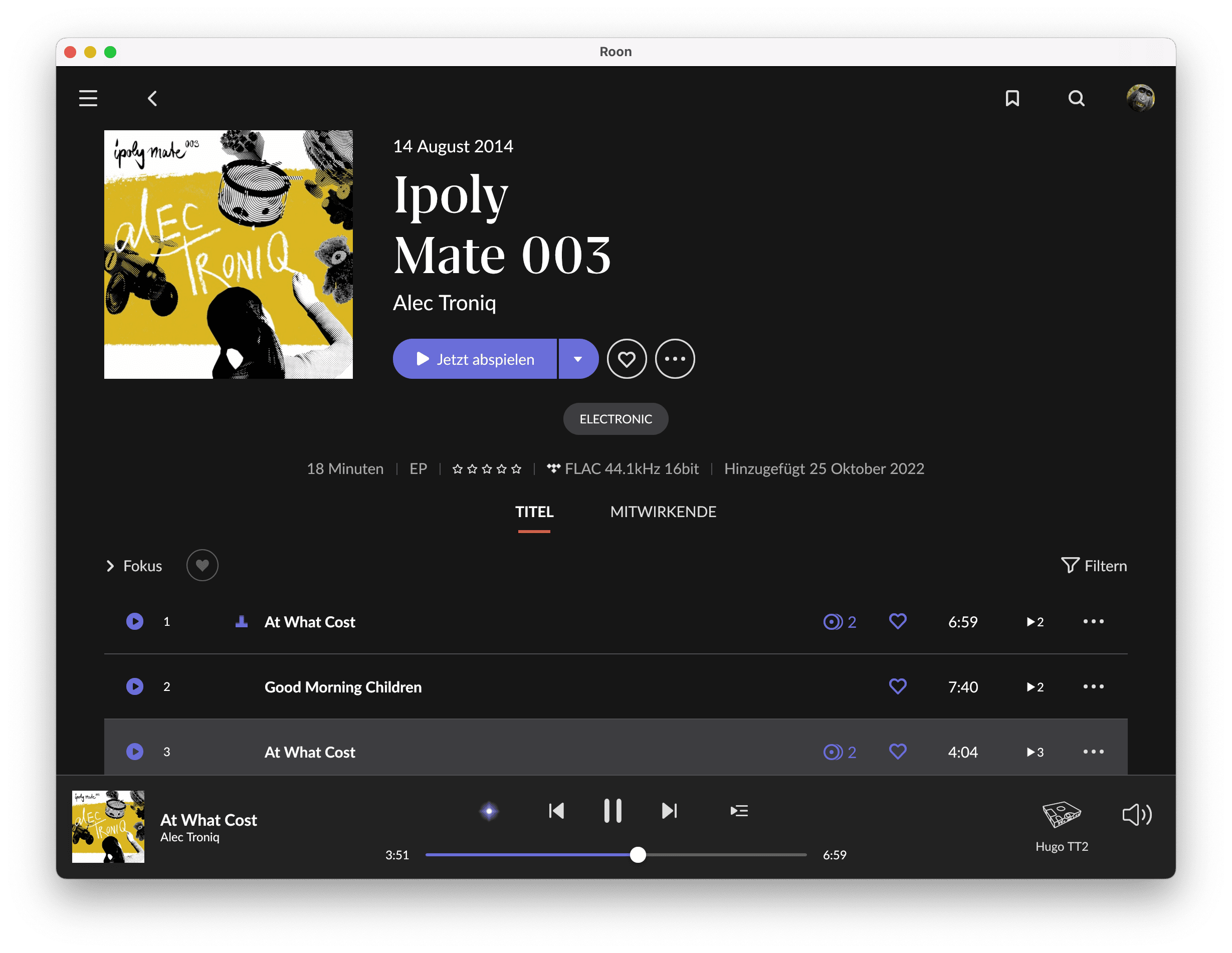1232x953 pixels.
Task: Switch to the MITWIRKENDE tab
Action: tap(663, 512)
